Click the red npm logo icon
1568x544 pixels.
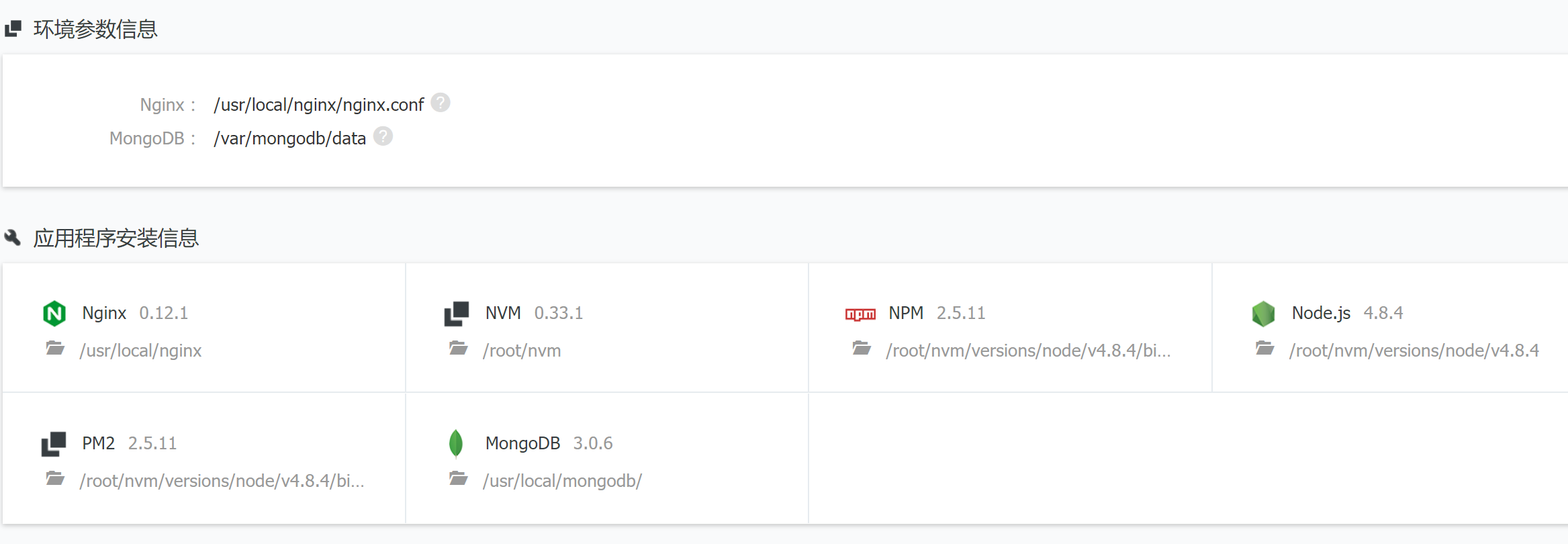pyautogui.click(x=860, y=314)
